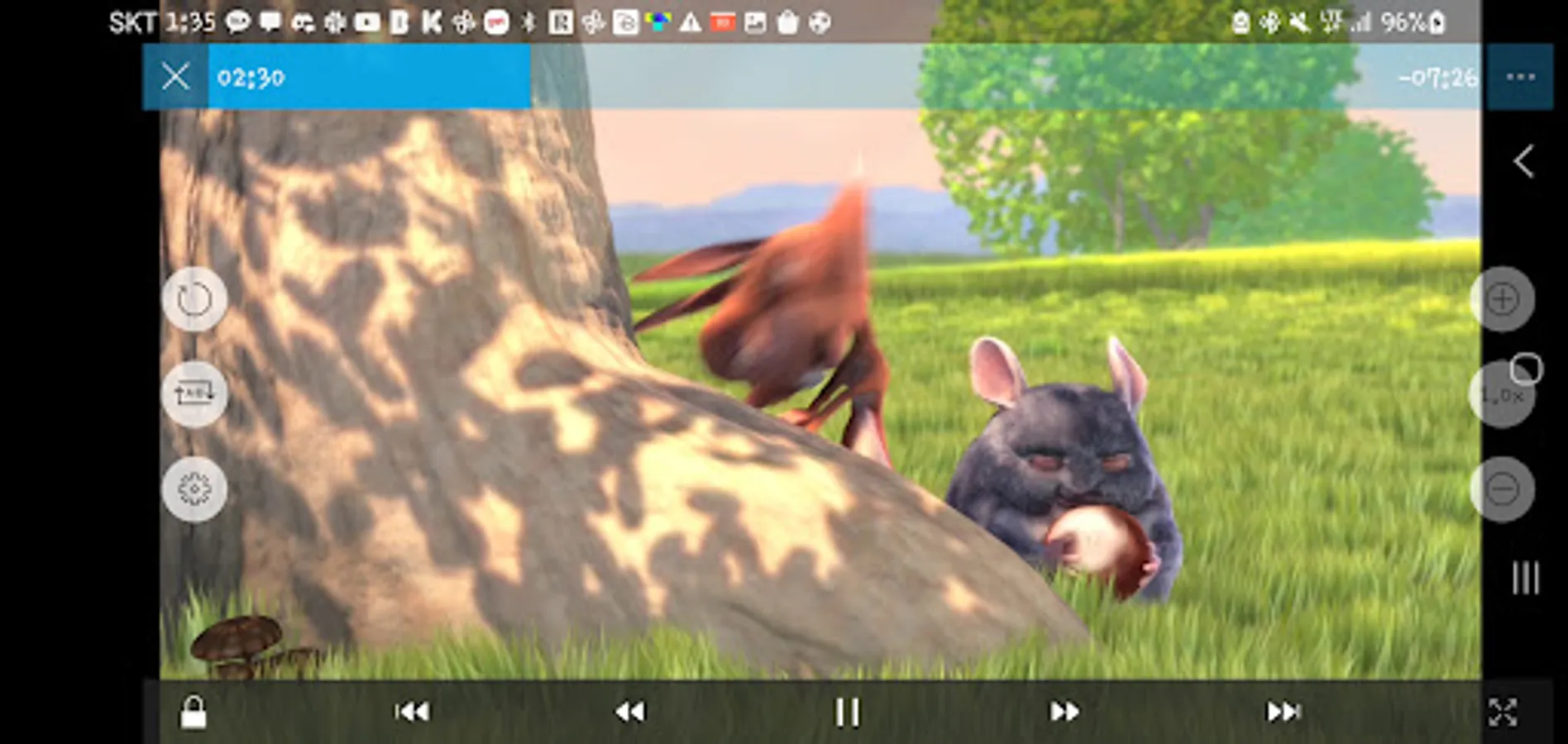Image resolution: width=1568 pixels, height=744 pixels.
Task: Skip to the next video
Action: 1284,712
